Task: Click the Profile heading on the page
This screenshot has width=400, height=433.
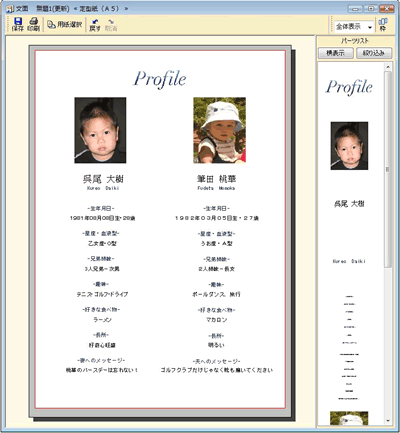Action: coord(160,79)
